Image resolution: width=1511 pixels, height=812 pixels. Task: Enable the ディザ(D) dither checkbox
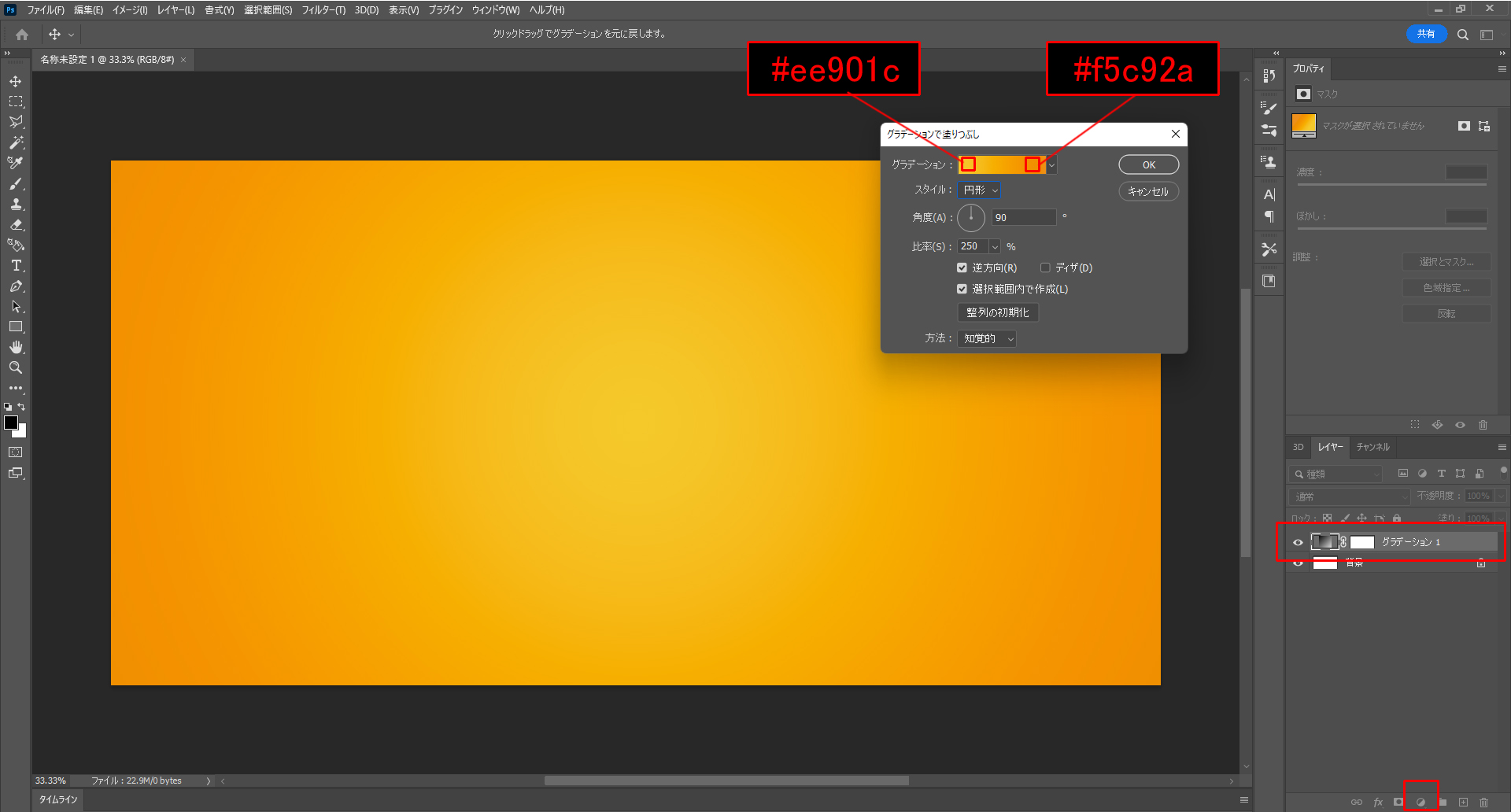tap(1045, 268)
